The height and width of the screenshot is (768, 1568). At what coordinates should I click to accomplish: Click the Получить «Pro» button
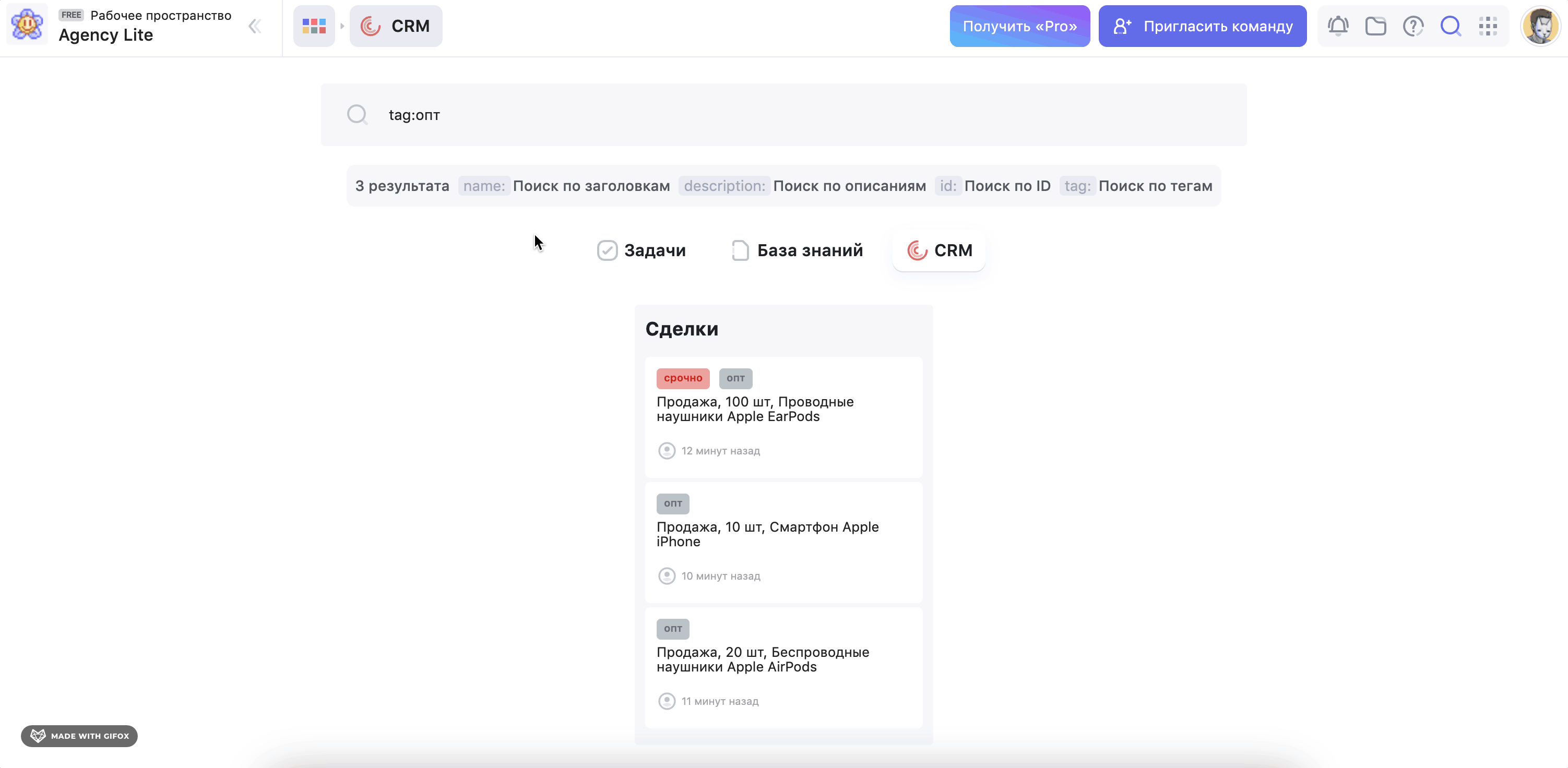[x=1019, y=26]
